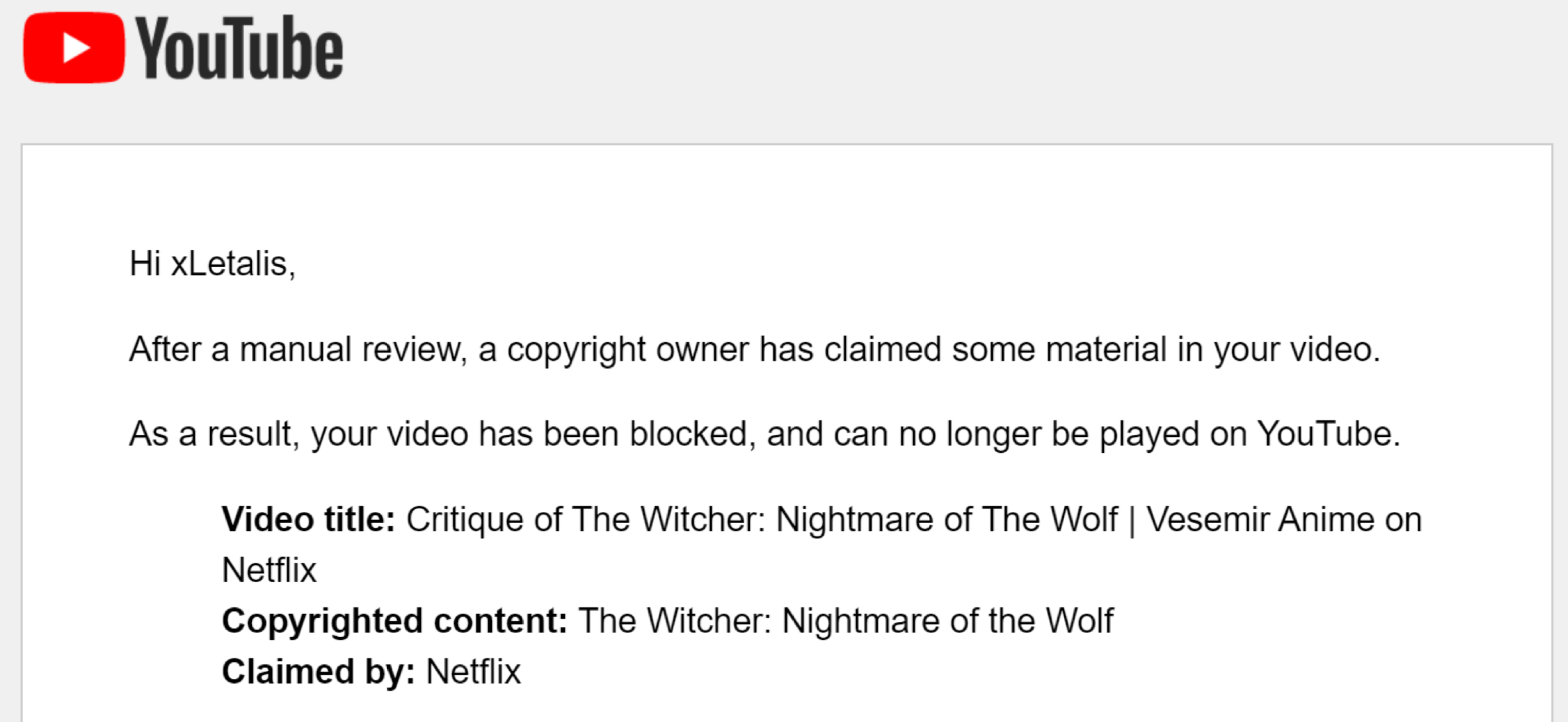Click the 'Video title:' bold label
The image size is (1568, 722).
pos(308,519)
